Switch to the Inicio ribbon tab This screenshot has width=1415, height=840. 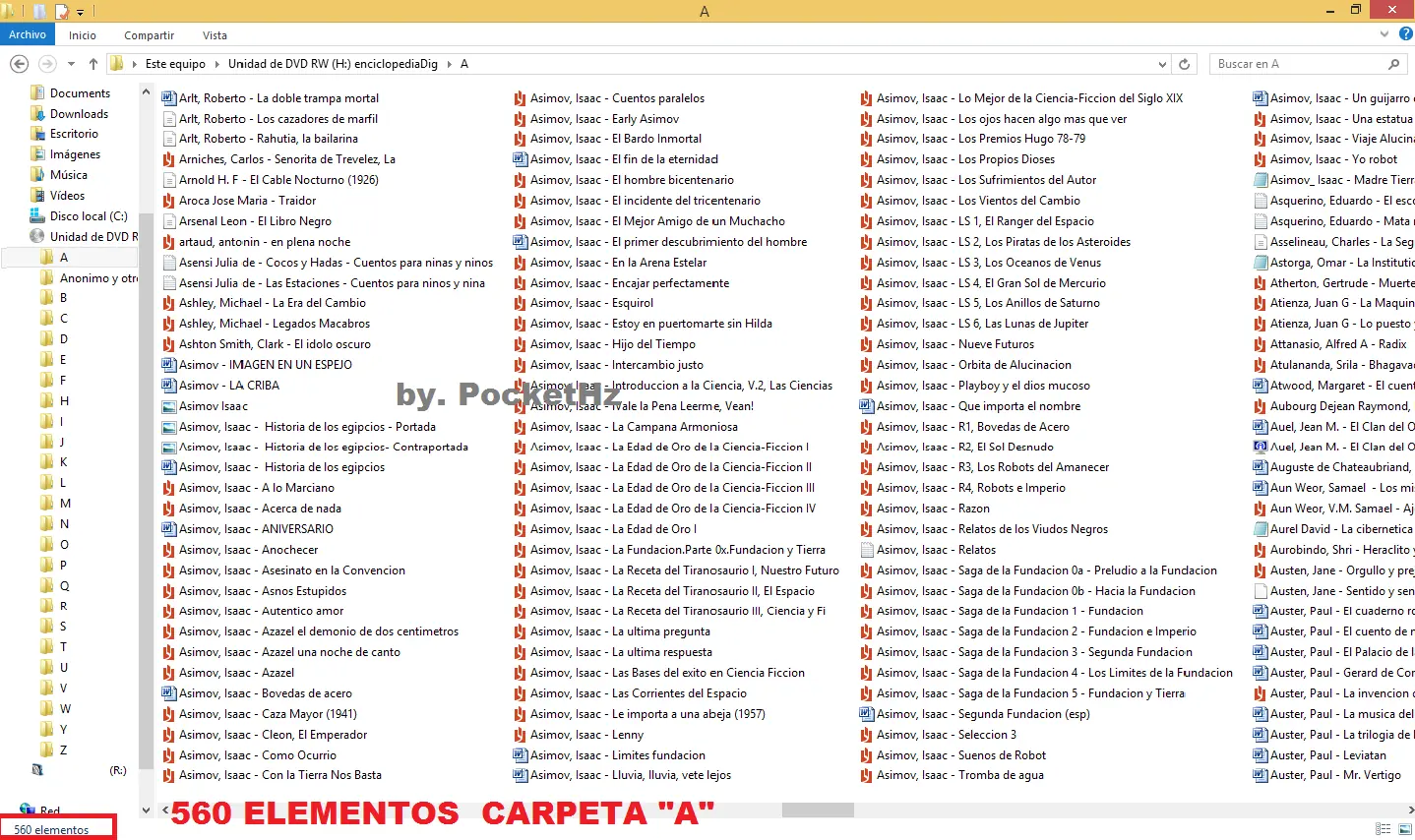tap(83, 35)
